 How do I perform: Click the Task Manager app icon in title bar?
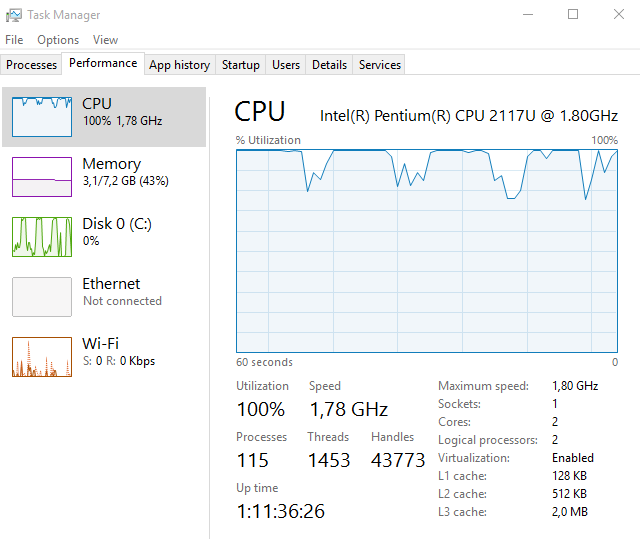click(14, 15)
